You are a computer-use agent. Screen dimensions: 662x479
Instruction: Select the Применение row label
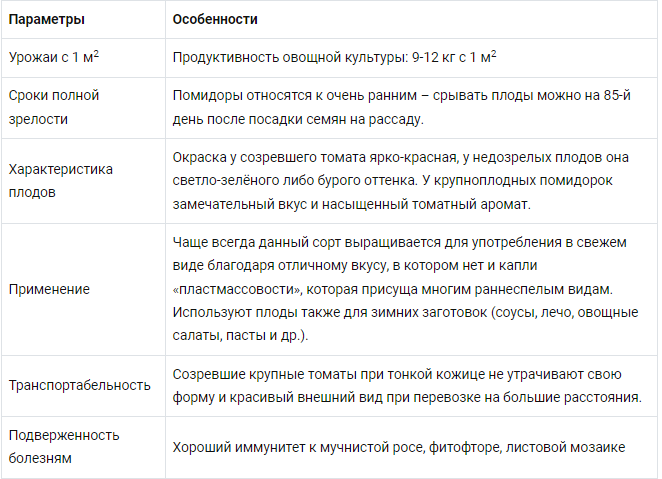pyautogui.click(x=49, y=290)
